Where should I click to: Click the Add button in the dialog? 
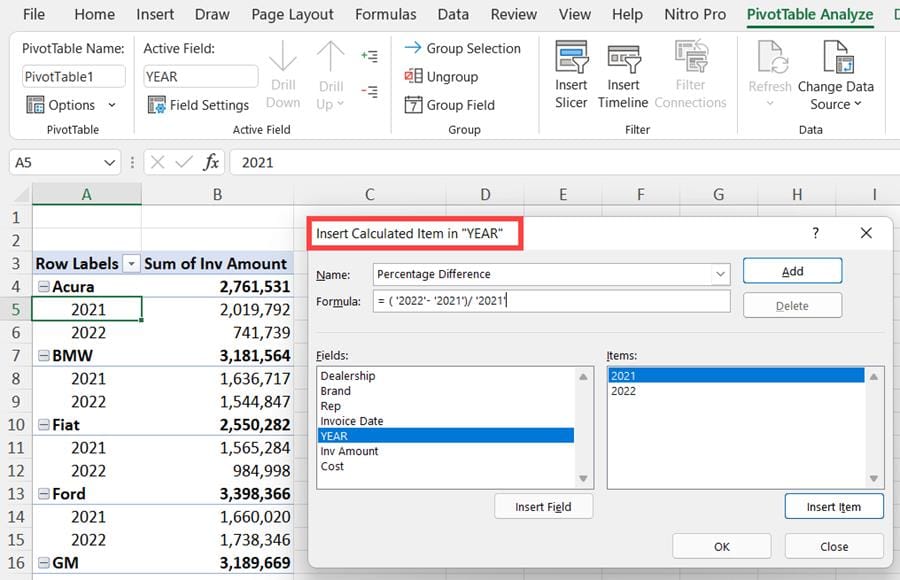(x=791, y=272)
